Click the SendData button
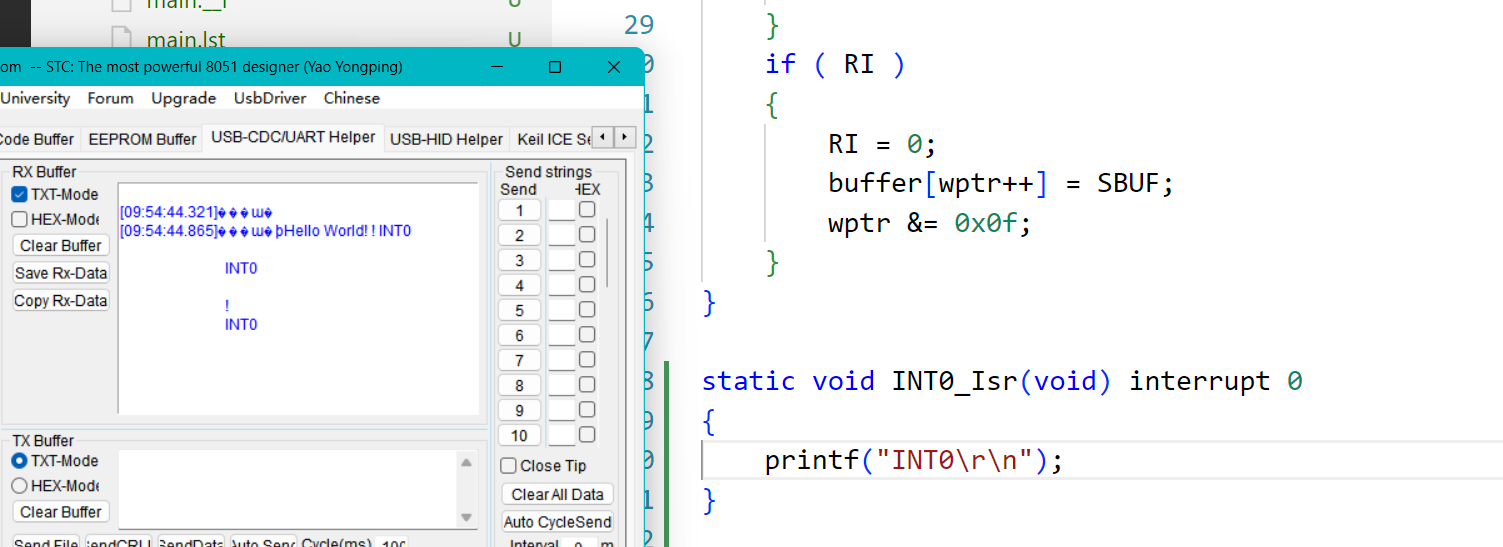 click(191, 543)
